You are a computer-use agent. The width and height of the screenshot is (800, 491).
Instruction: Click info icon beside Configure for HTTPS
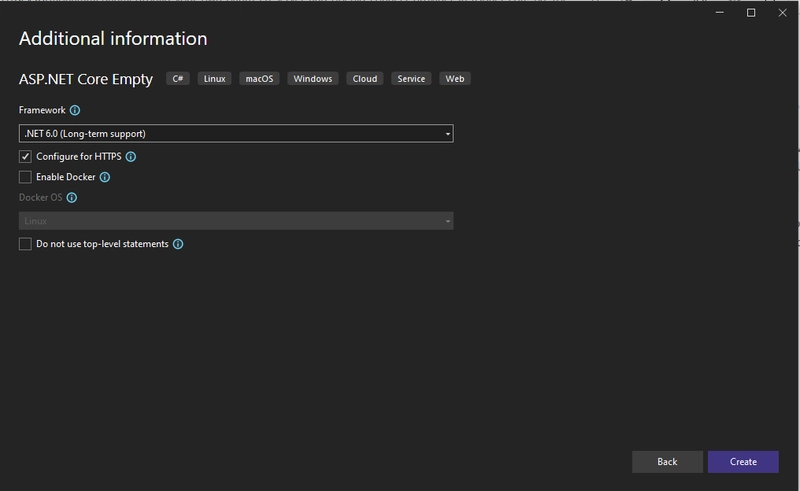(131, 157)
